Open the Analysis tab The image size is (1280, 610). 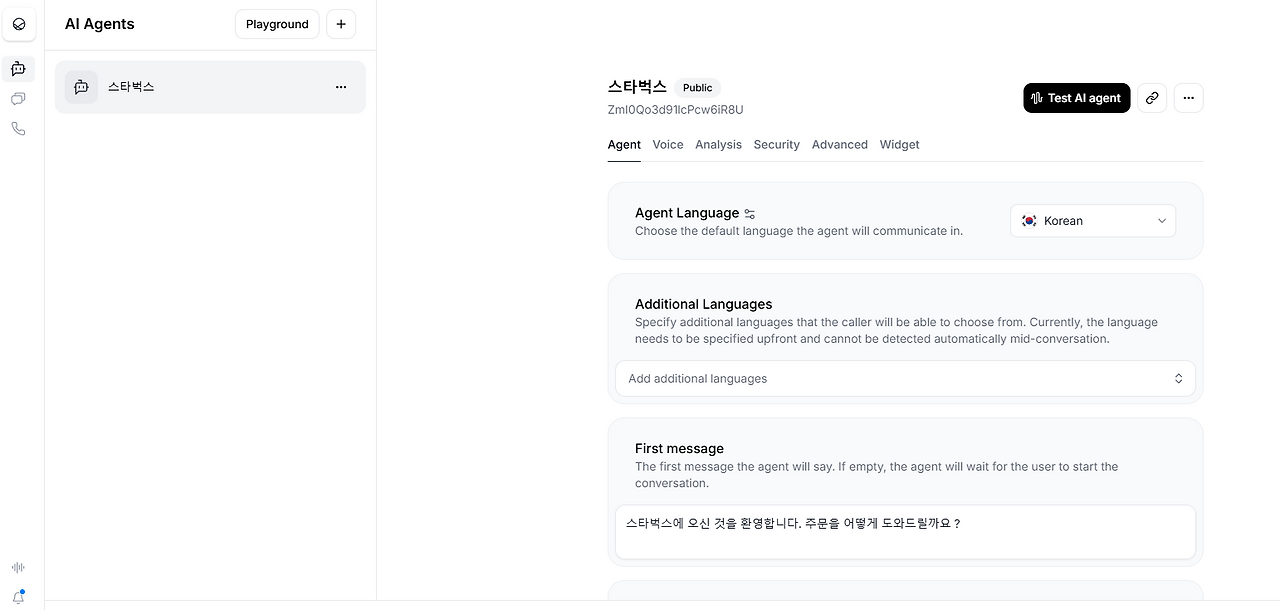pyautogui.click(x=718, y=145)
